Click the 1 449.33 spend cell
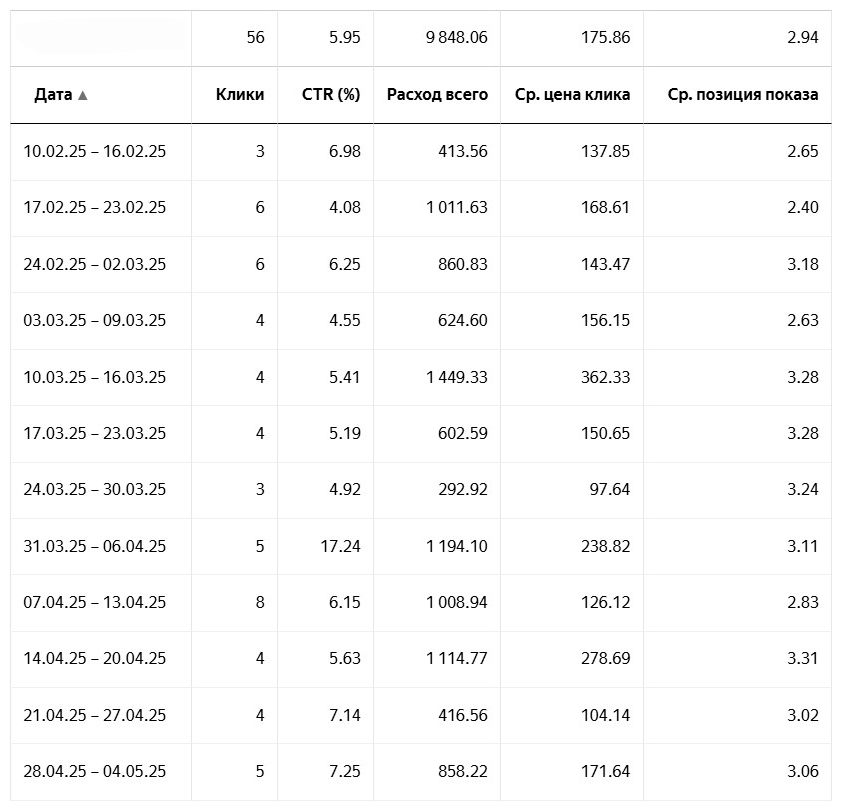Viewport: 841px width, 809px height. point(457,378)
